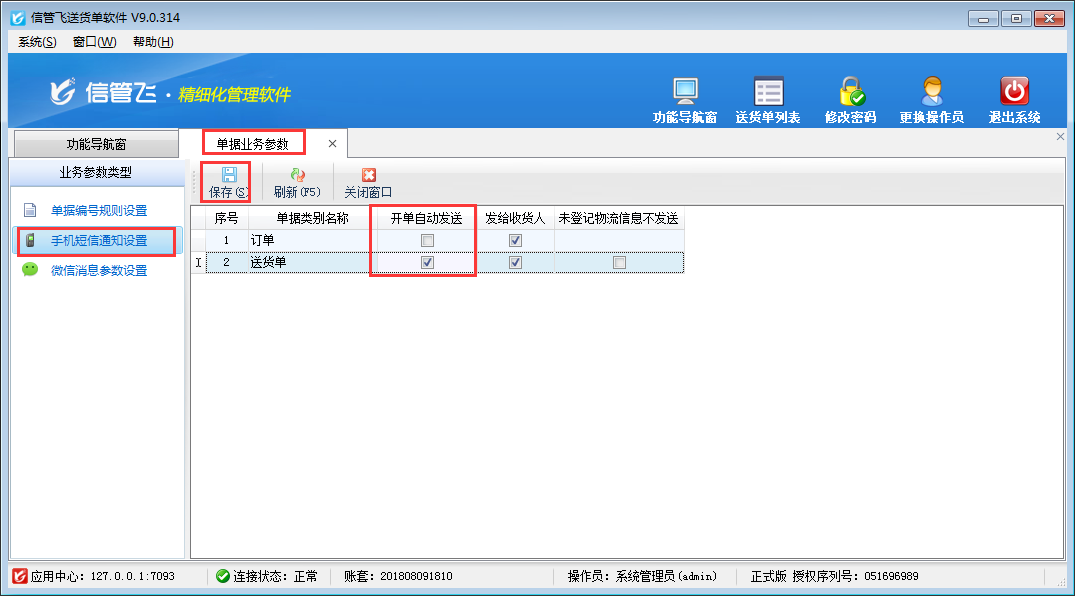Click the 更换操作员 user icon
The image size is (1075, 596).
pos(932,92)
